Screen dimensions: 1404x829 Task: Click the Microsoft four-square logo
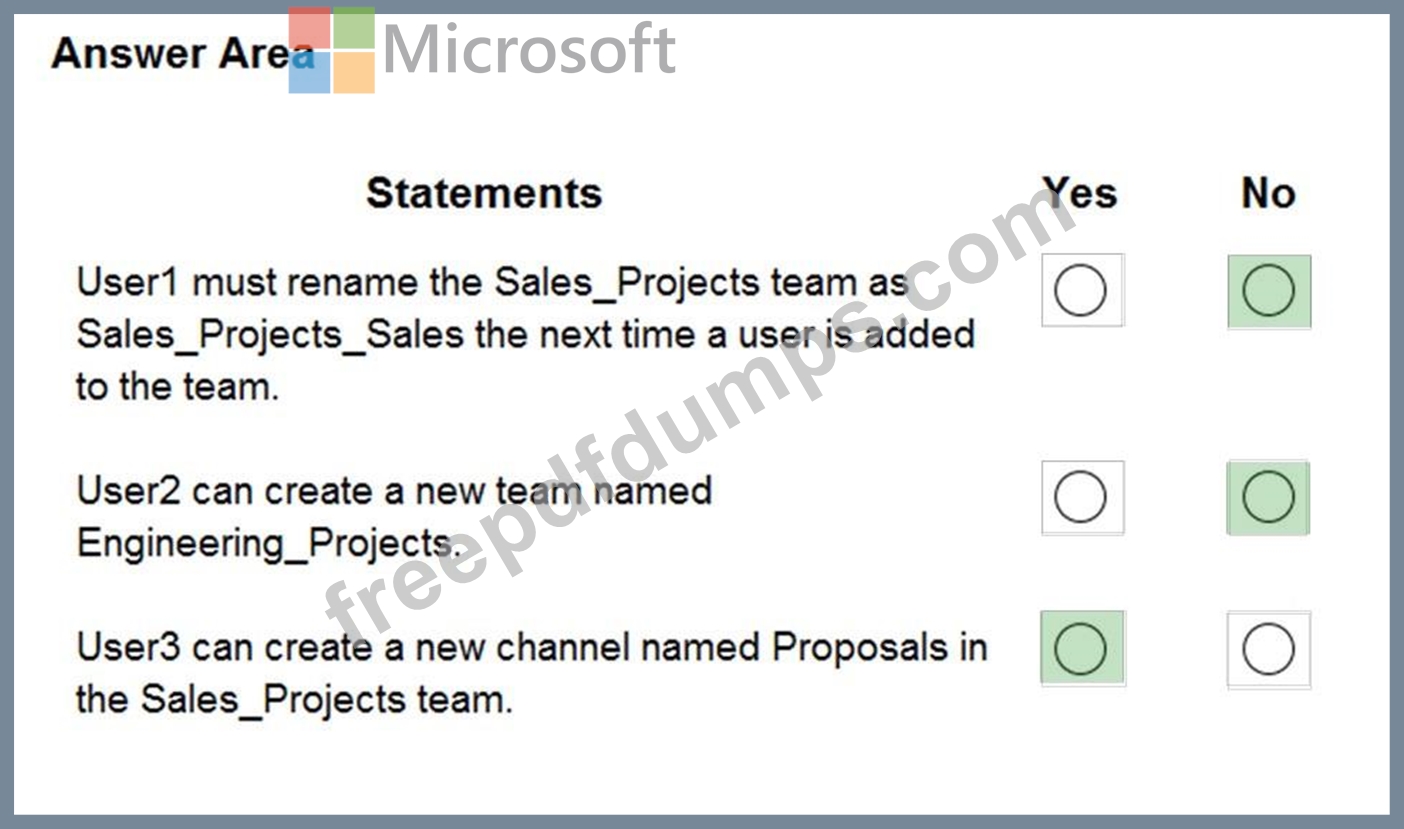point(332,51)
